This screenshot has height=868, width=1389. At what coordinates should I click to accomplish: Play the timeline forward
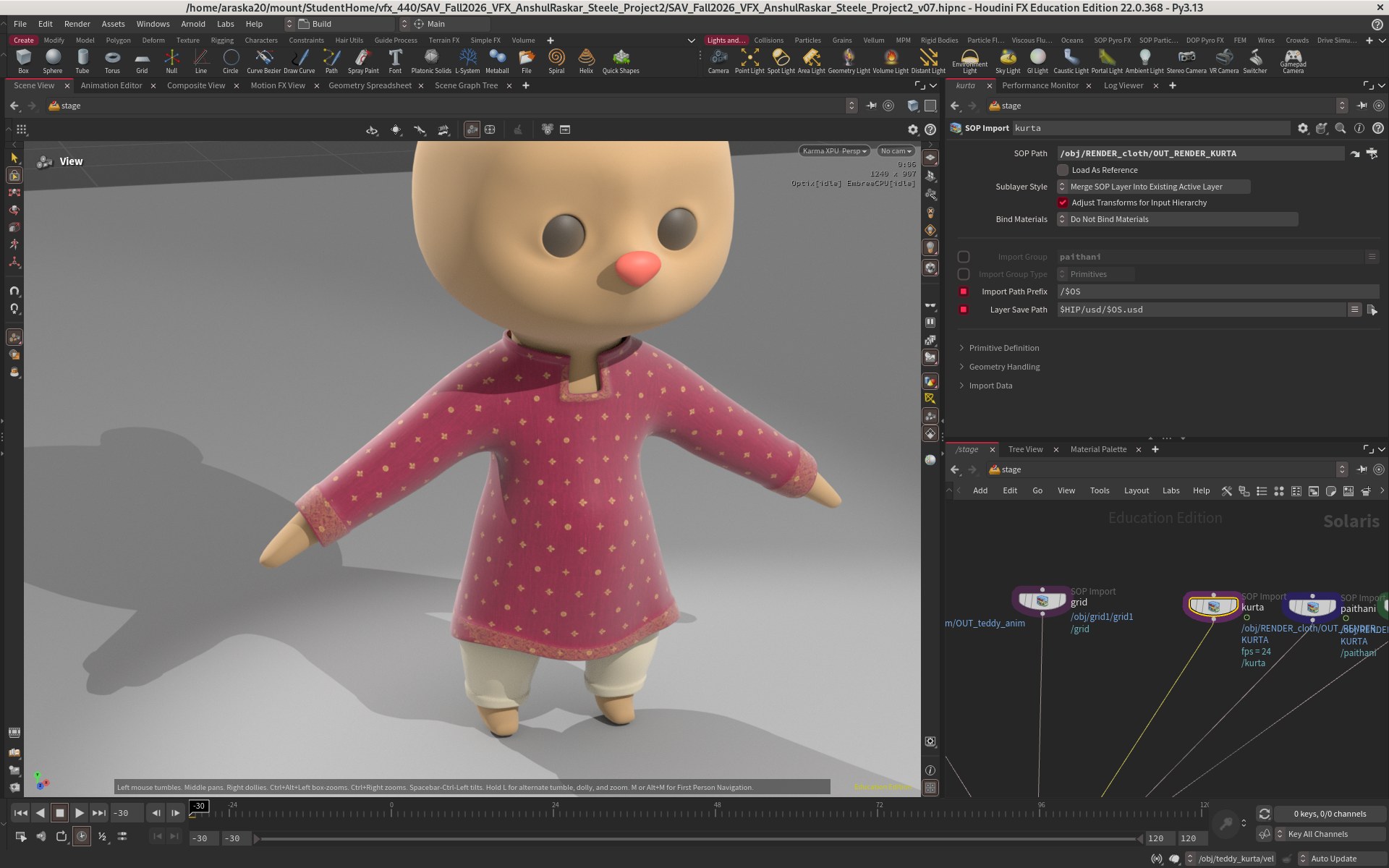click(80, 813)
